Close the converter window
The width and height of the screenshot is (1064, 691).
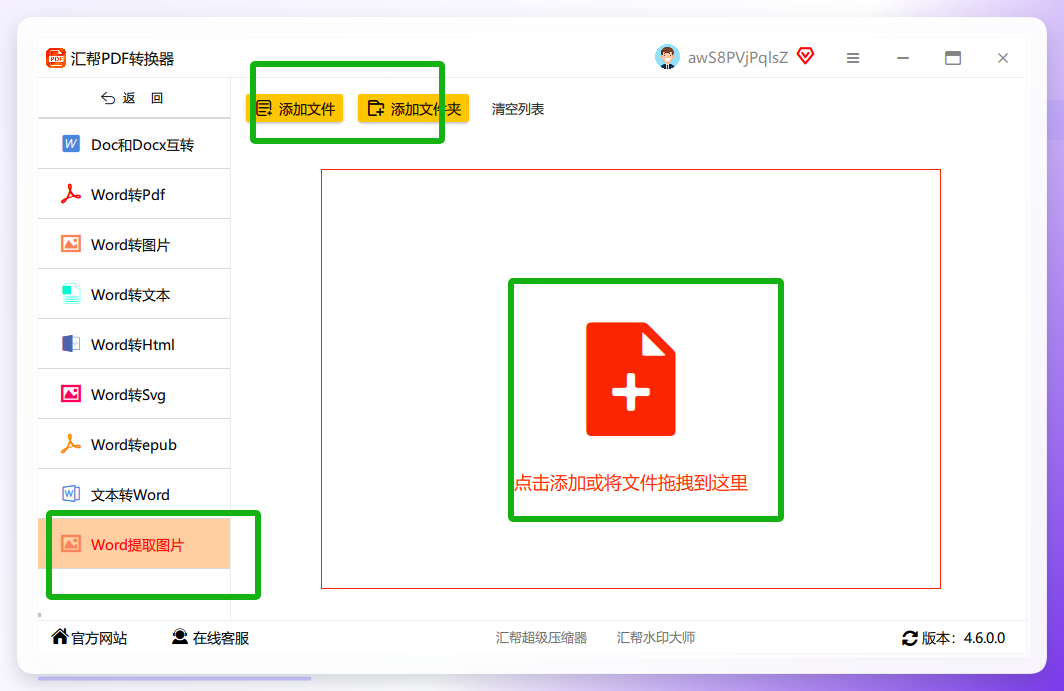pyautogui.click(x=1003, y=58)
